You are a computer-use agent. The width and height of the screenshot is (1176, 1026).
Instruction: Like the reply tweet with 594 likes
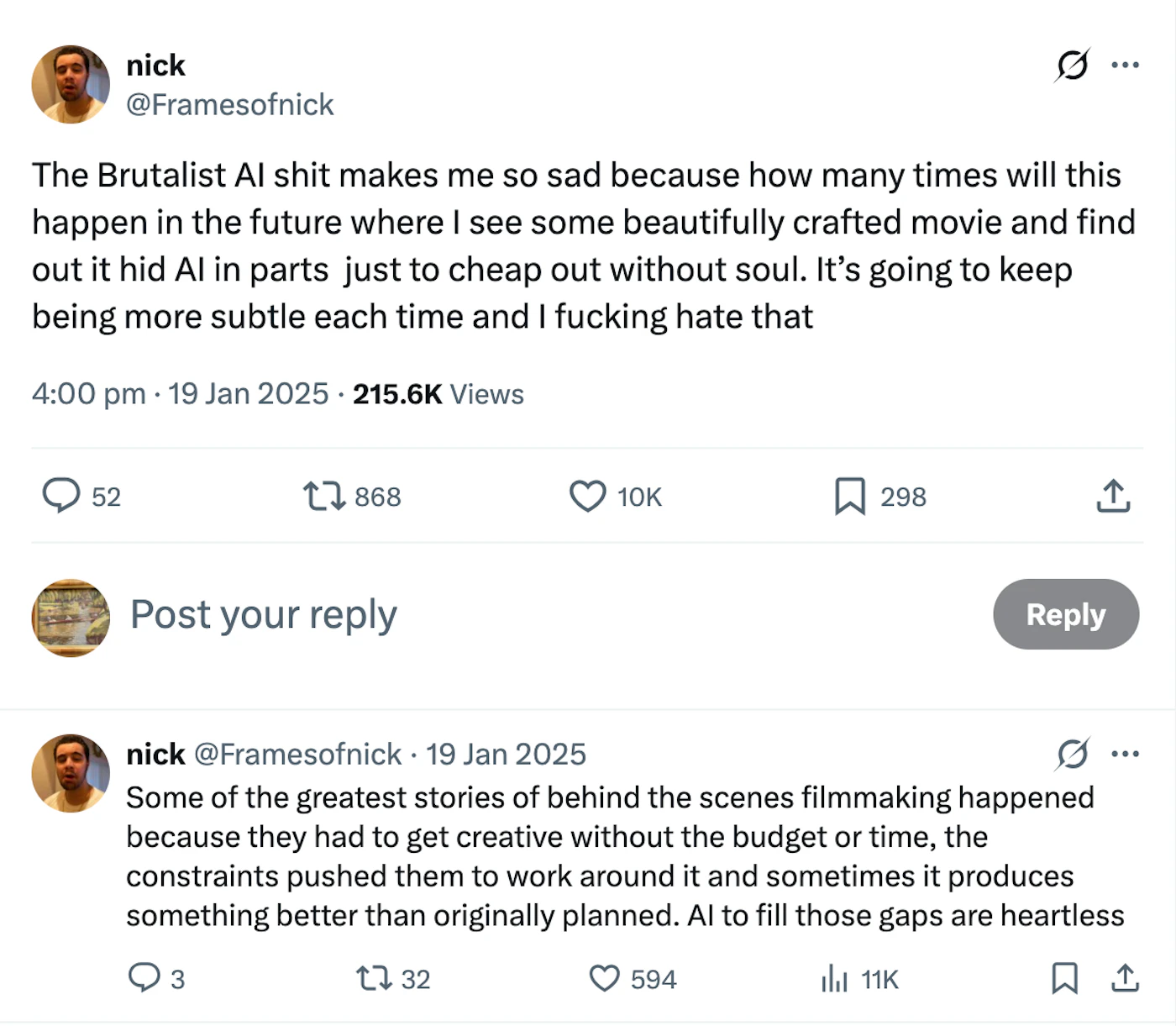click(604, 979)
